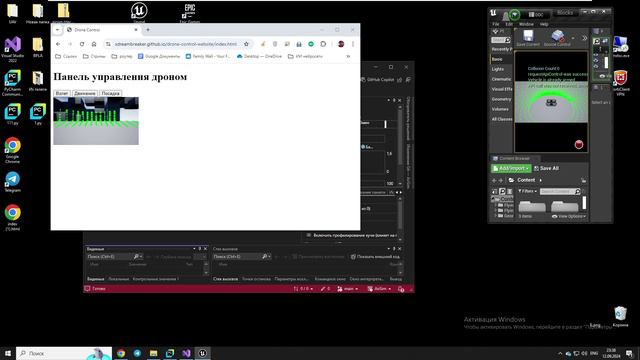Click the Взлет button on drone panel
Viewport: 640px width, 360px height.
(x=62, y=93)
